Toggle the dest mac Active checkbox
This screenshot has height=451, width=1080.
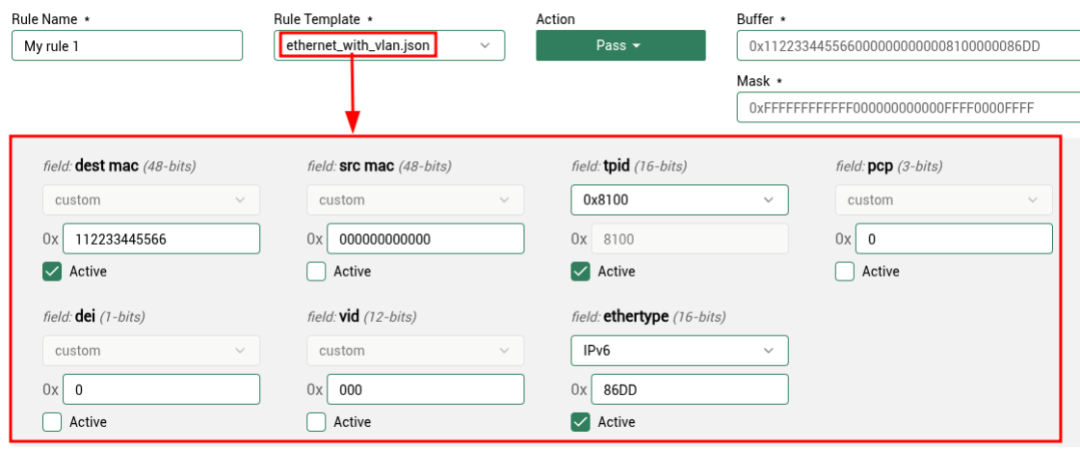point(52,271)
